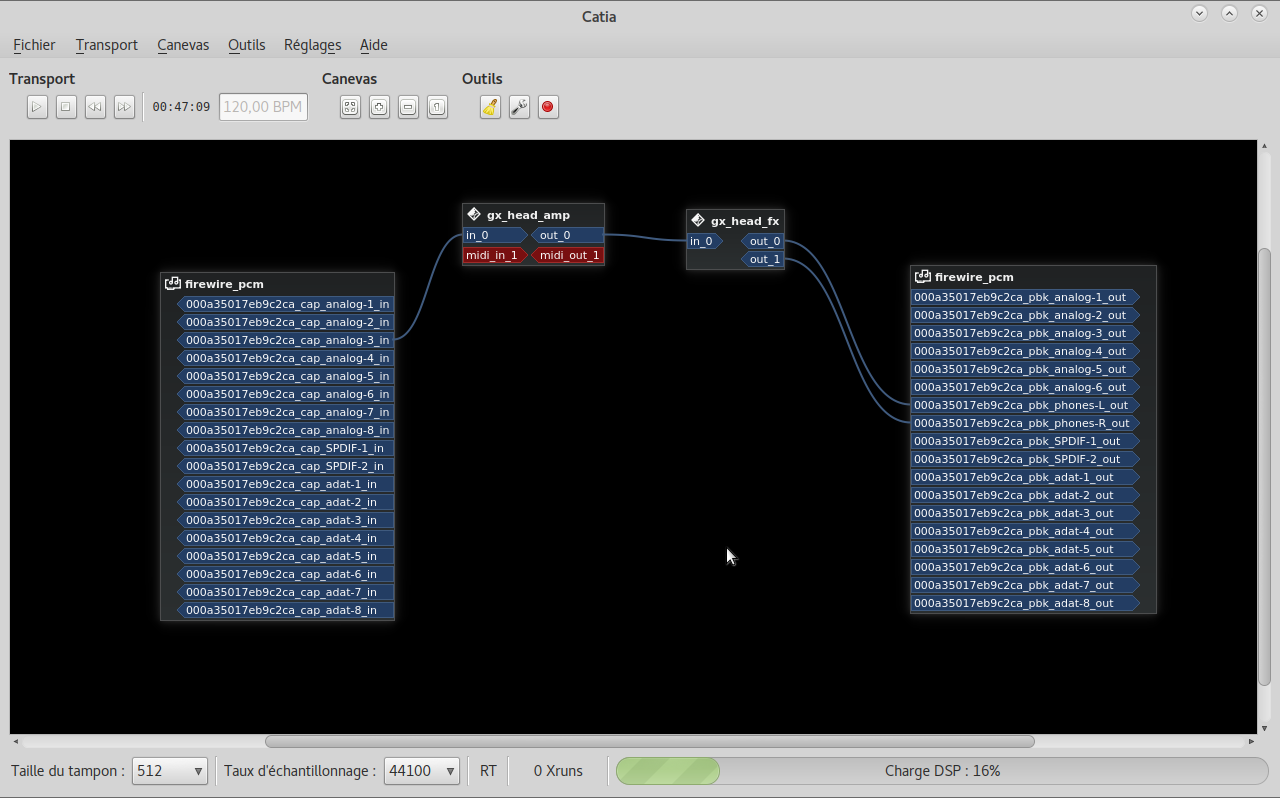This screenshot has width=1280, height=798.
Task: Click the 0 Xruns counter
Action: 558,771
